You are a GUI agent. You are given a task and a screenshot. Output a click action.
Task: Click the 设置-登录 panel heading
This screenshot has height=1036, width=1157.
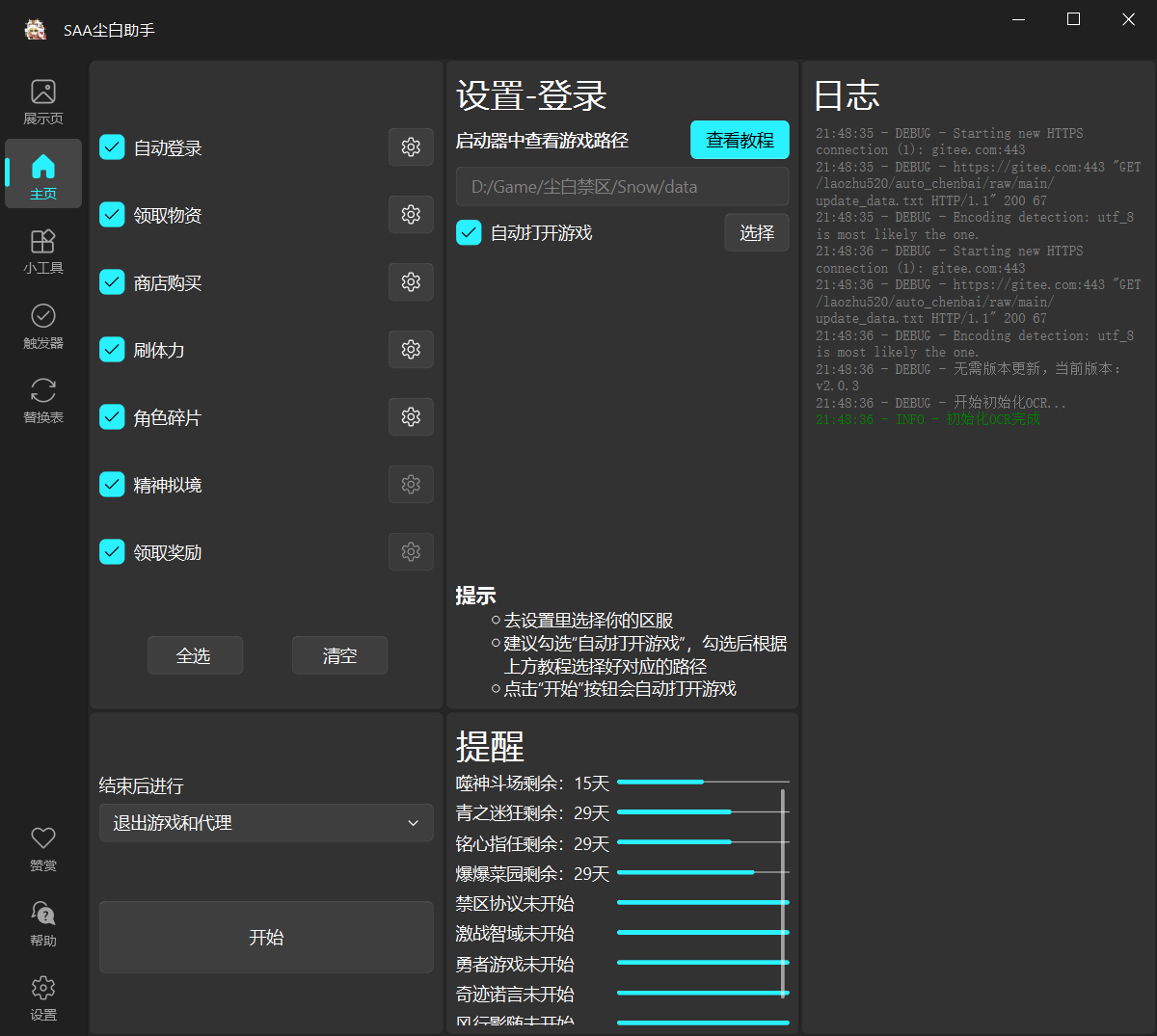click(531, 95)
